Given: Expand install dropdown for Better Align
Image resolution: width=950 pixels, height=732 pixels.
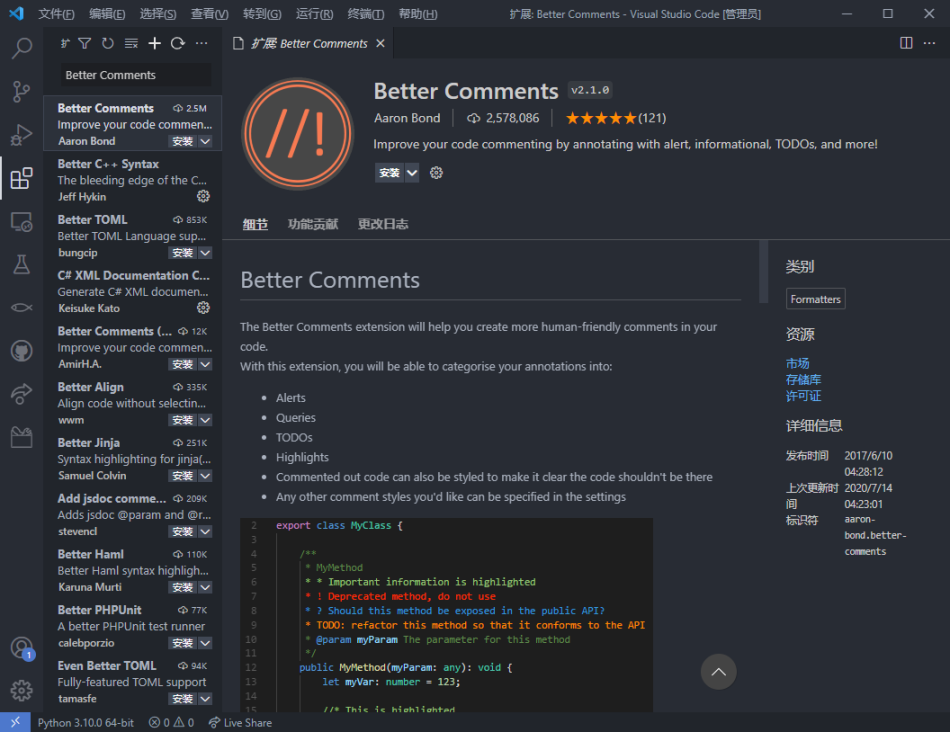Looking at the screenshot, I should tap(205, 420).
